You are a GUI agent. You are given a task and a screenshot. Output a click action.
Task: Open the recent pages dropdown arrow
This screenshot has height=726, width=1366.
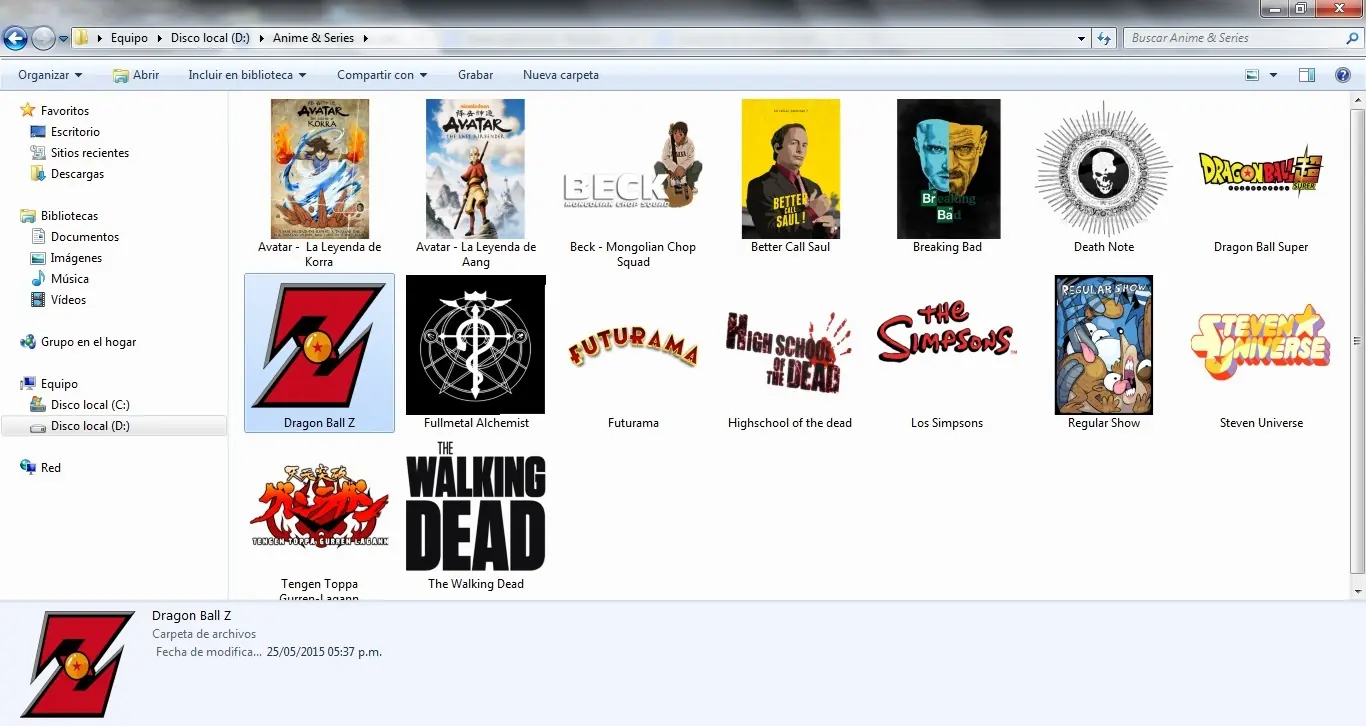pos(64,39)
